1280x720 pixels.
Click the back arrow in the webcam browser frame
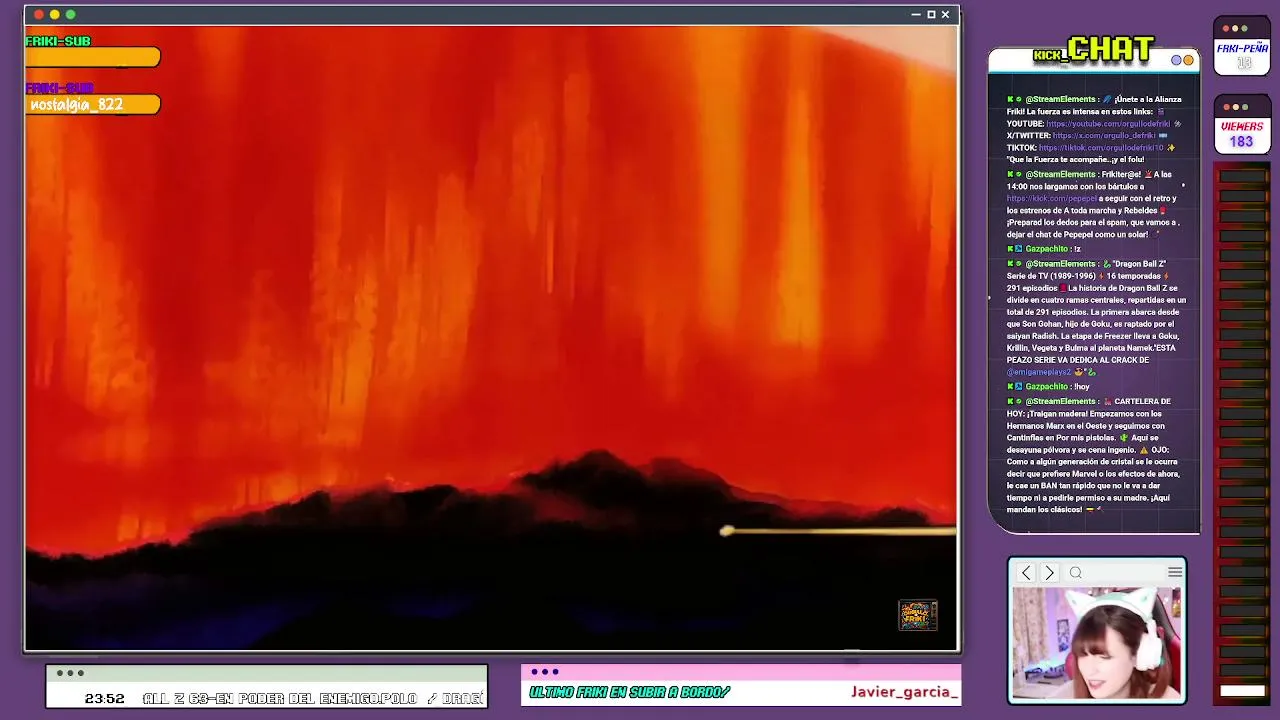point(1026,573)
